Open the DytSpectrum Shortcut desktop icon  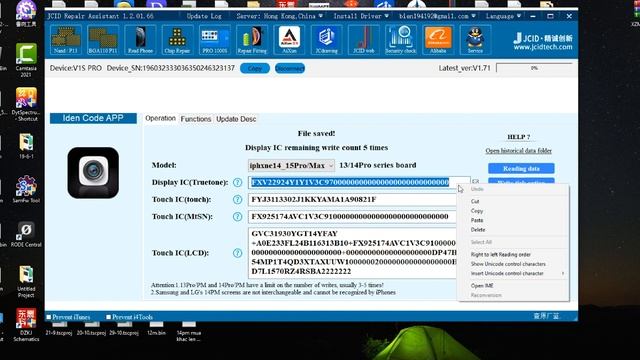26,104
